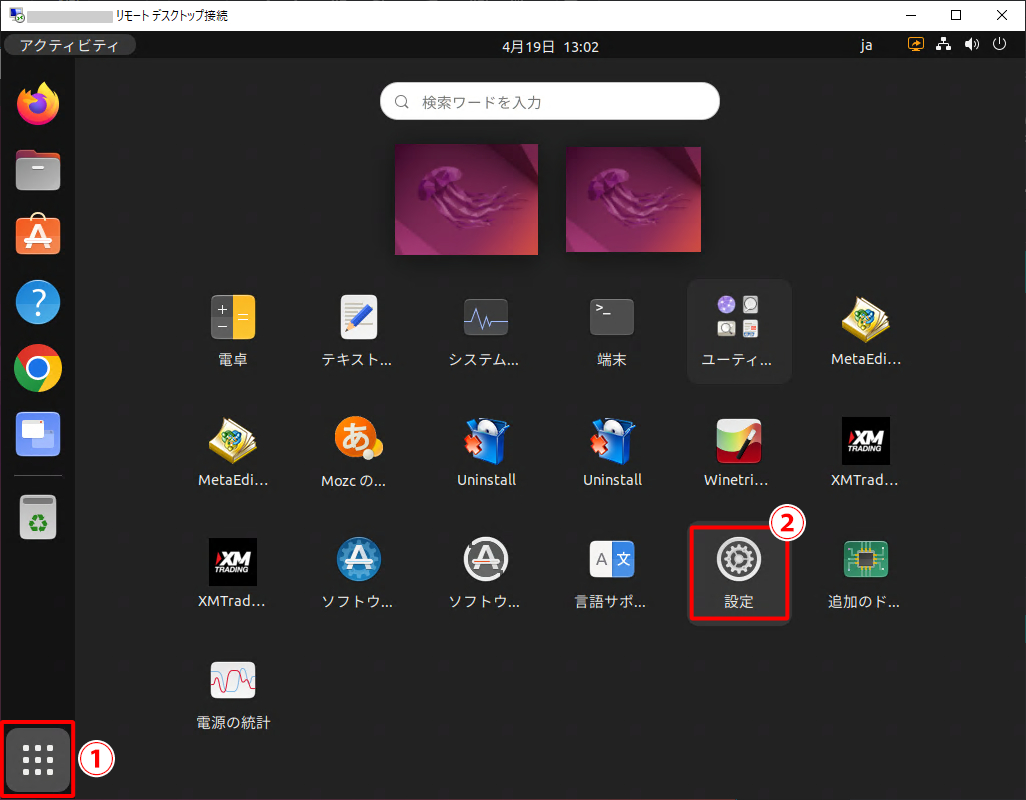Screen dimensions: 1026x800
Task: Open Firefox from the dock
Action: [x=38, y=103]
